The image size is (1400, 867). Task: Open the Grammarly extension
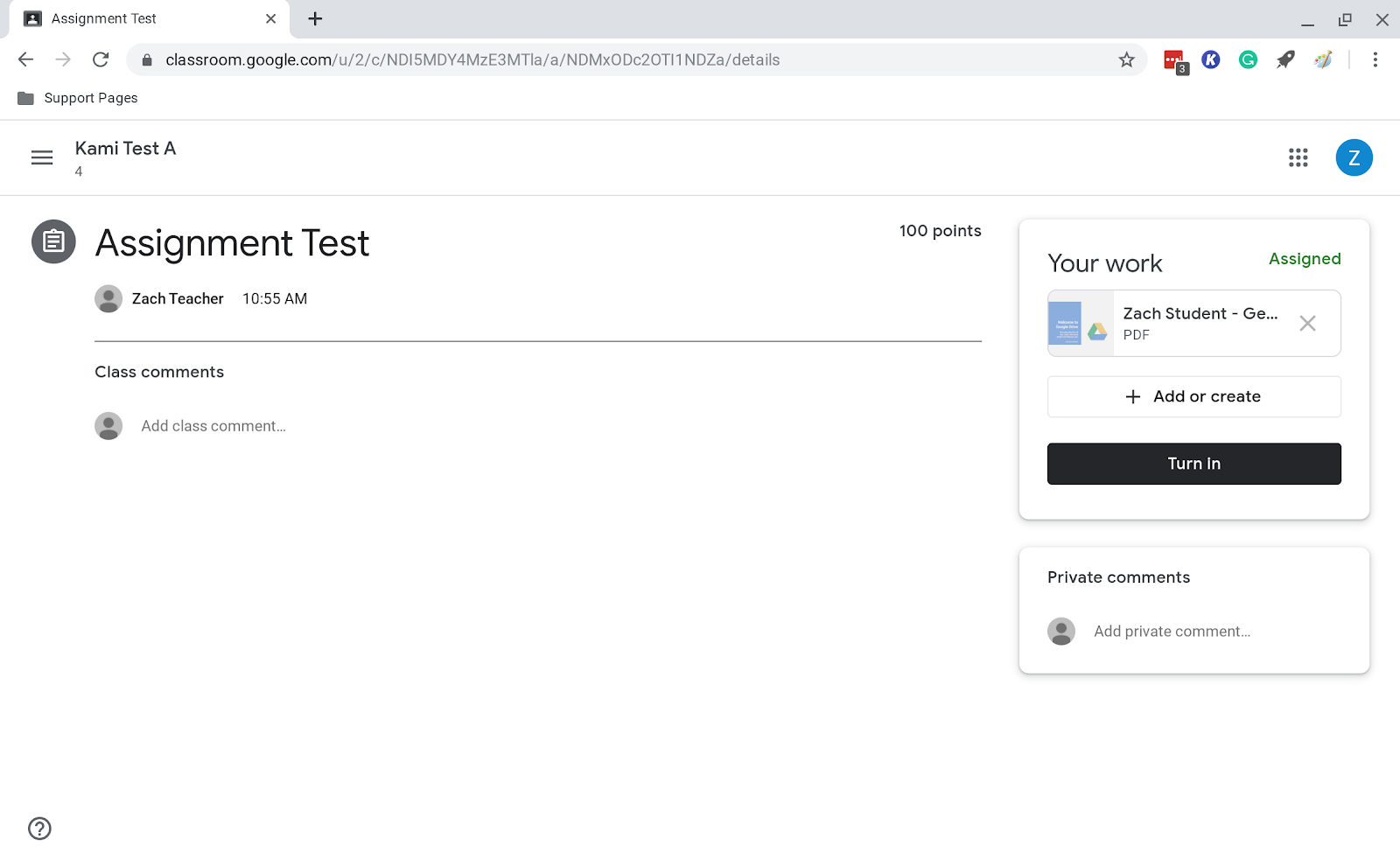(1247, 59)
